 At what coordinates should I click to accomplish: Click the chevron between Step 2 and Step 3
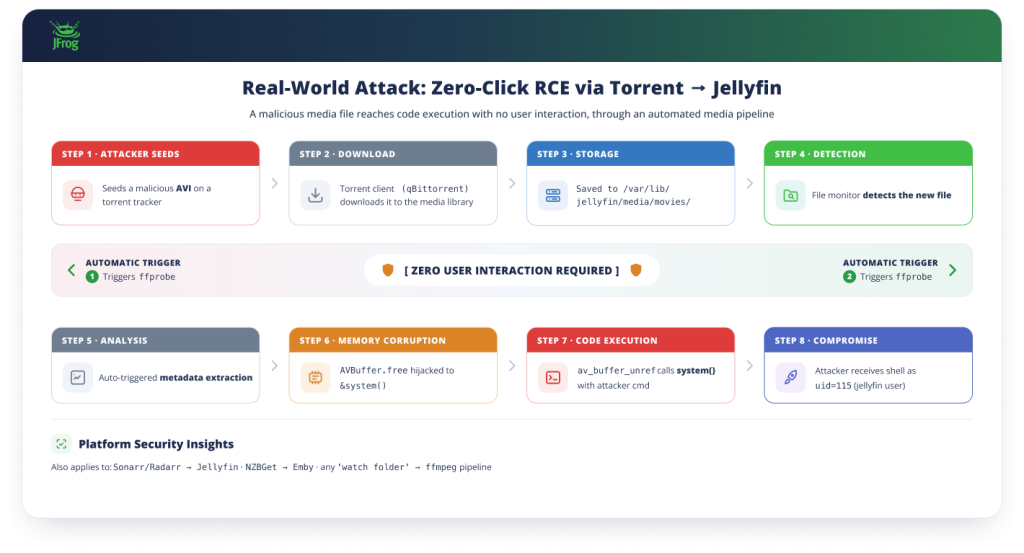pos(513,183)
